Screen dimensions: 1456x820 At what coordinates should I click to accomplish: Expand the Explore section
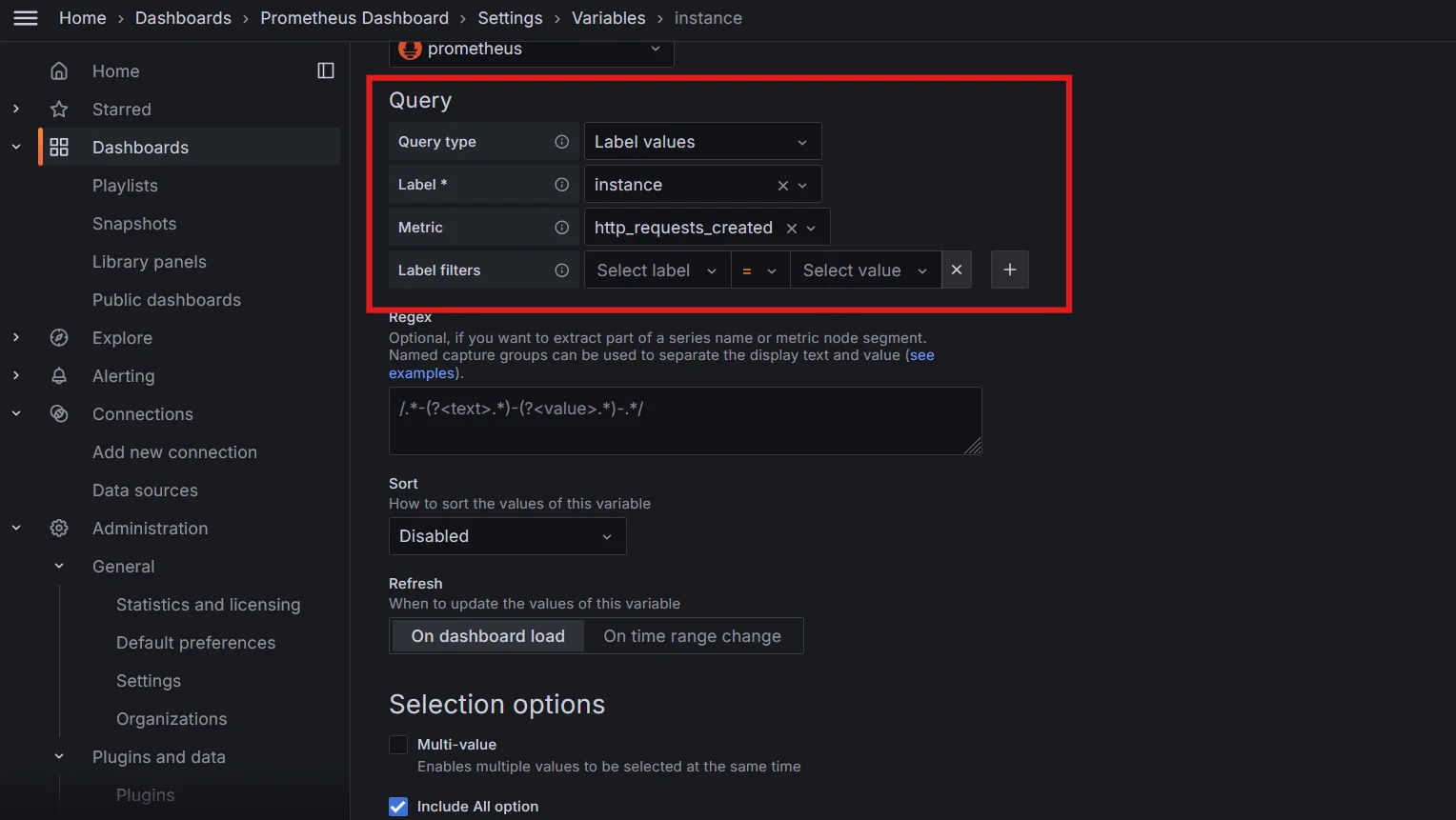(x=16, y=338)
